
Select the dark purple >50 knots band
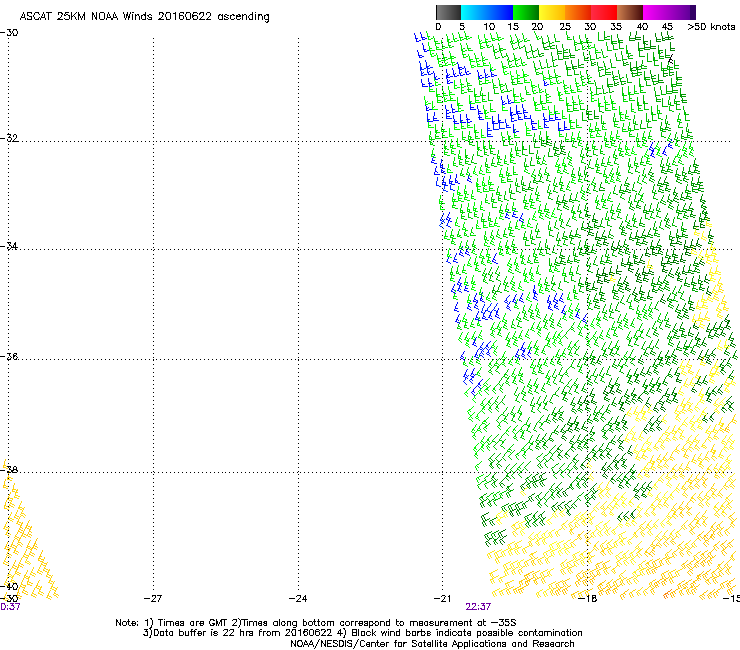pos(692,12)
